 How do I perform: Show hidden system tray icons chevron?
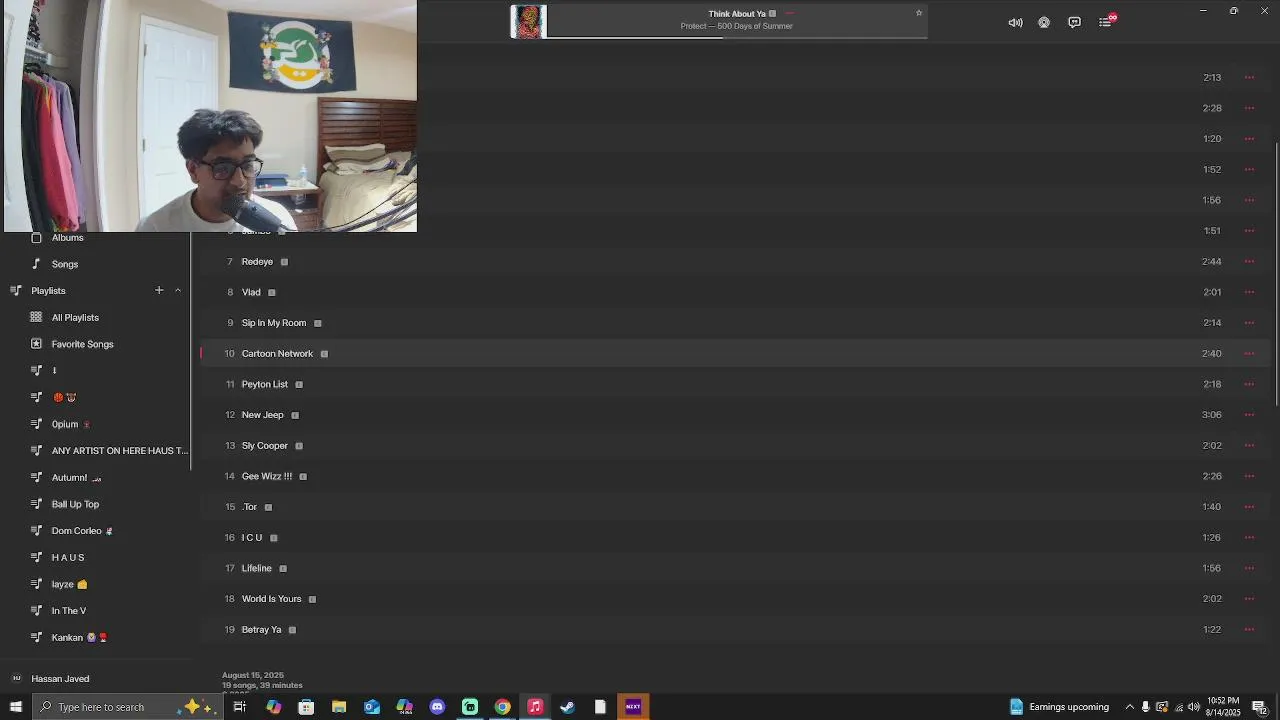click(1130, 707)
